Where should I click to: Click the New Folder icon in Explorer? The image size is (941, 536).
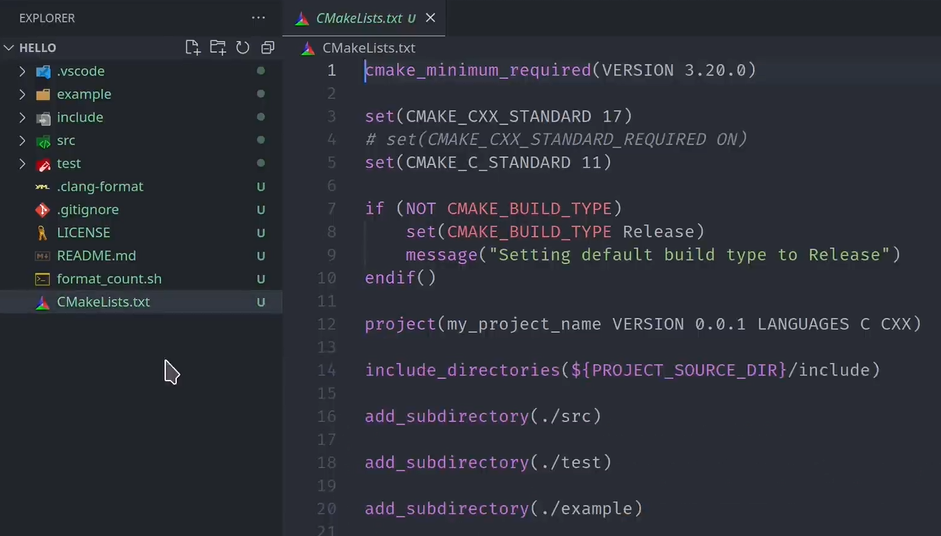click(x=217, y=47)
